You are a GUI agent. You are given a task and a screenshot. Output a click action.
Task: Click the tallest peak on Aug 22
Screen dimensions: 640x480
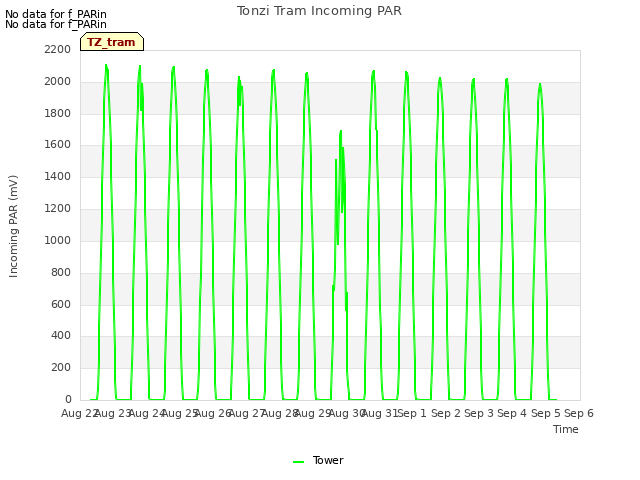(x=106, y=65)
